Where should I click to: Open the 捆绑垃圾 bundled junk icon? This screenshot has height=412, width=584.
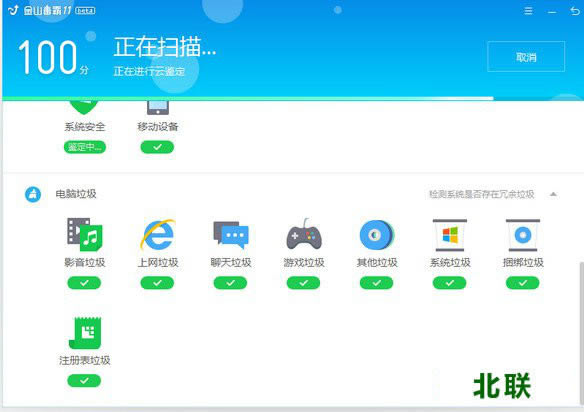[523, 235]
